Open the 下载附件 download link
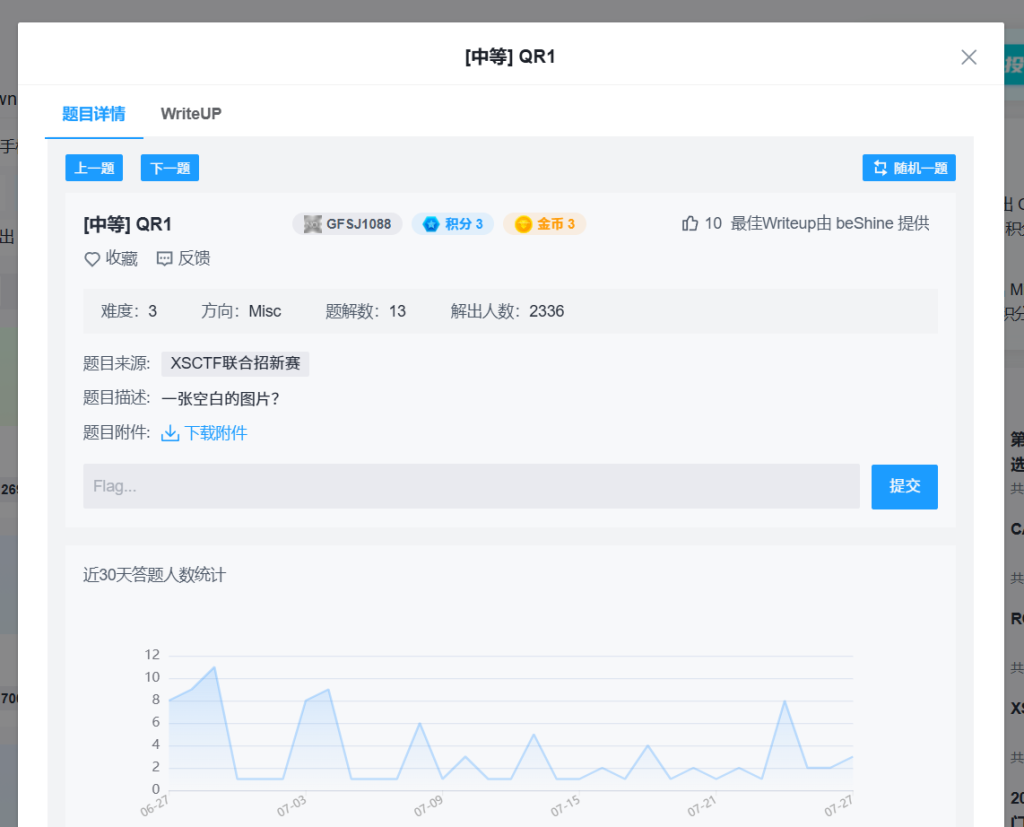Image resolution: width=1024 pixels, height=827 pixels. click(x=215, y=433)
